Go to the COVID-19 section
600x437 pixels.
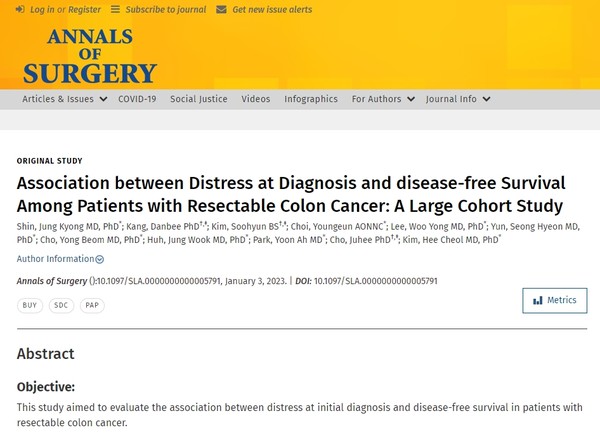[137, 99]
